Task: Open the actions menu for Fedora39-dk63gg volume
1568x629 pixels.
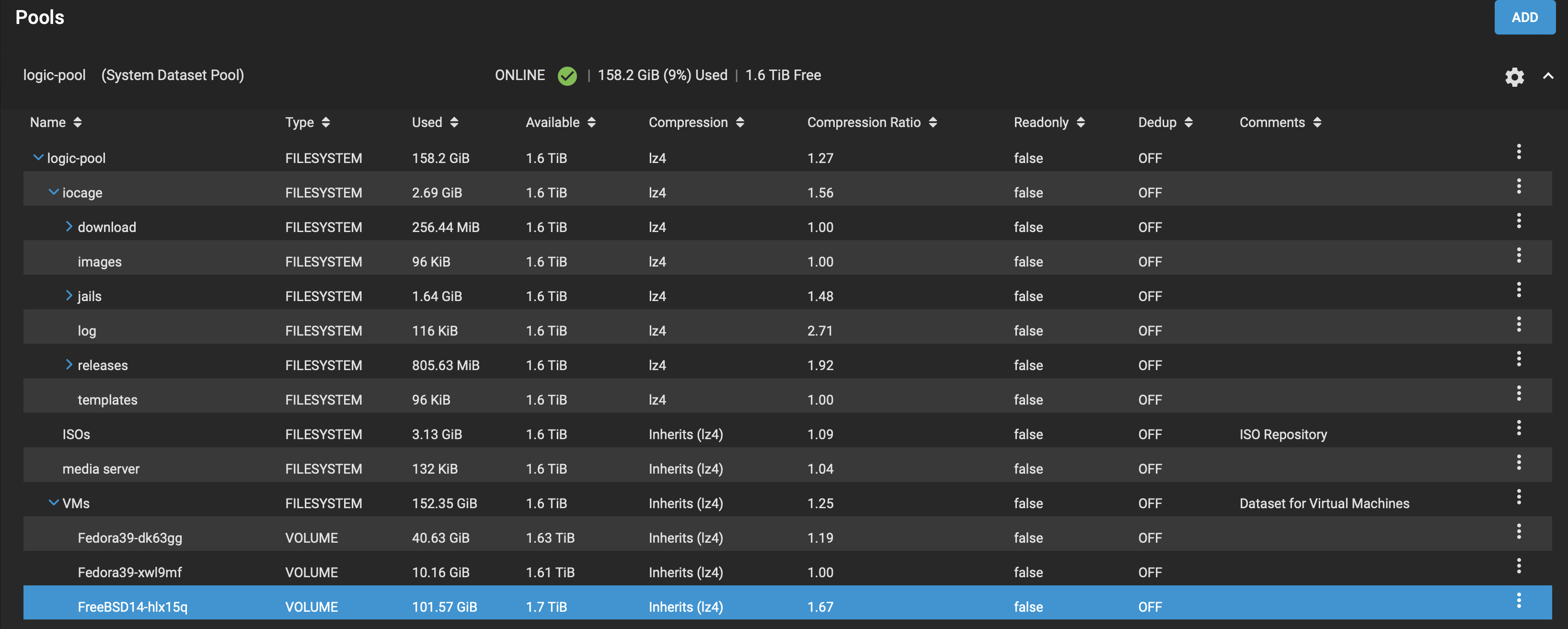Action: (x=1519, y=531)
